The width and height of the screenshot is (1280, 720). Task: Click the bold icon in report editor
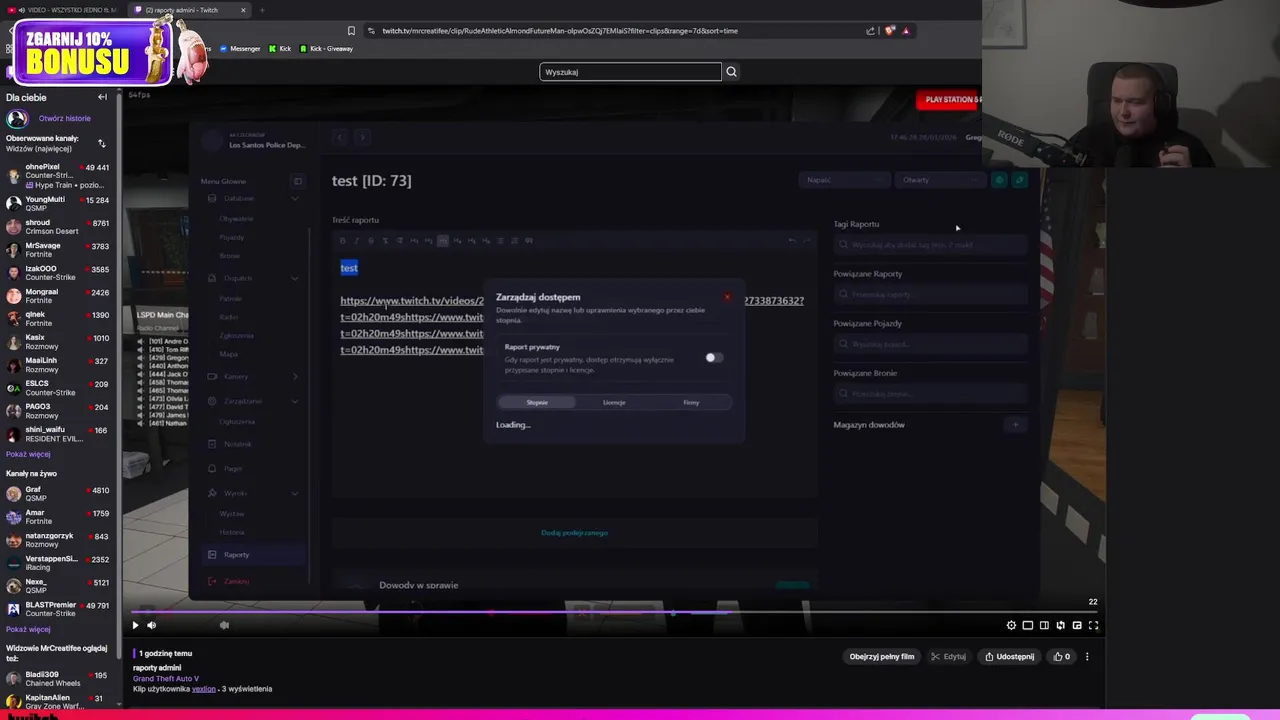(x=342, y=241)
